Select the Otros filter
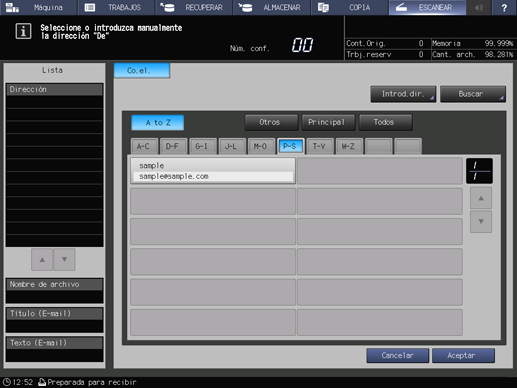Screen dimensions: 517x388 click(x=271, y=122)
